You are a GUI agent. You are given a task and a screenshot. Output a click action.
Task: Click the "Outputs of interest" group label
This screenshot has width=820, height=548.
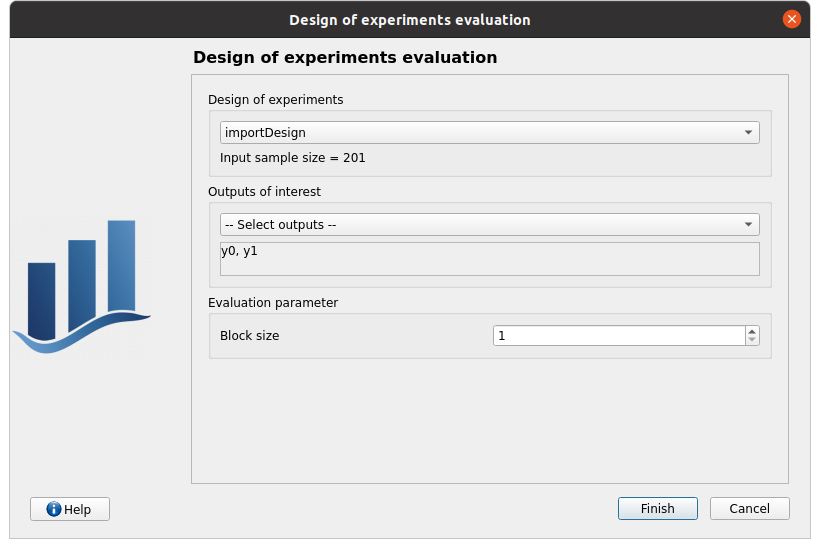264,191
